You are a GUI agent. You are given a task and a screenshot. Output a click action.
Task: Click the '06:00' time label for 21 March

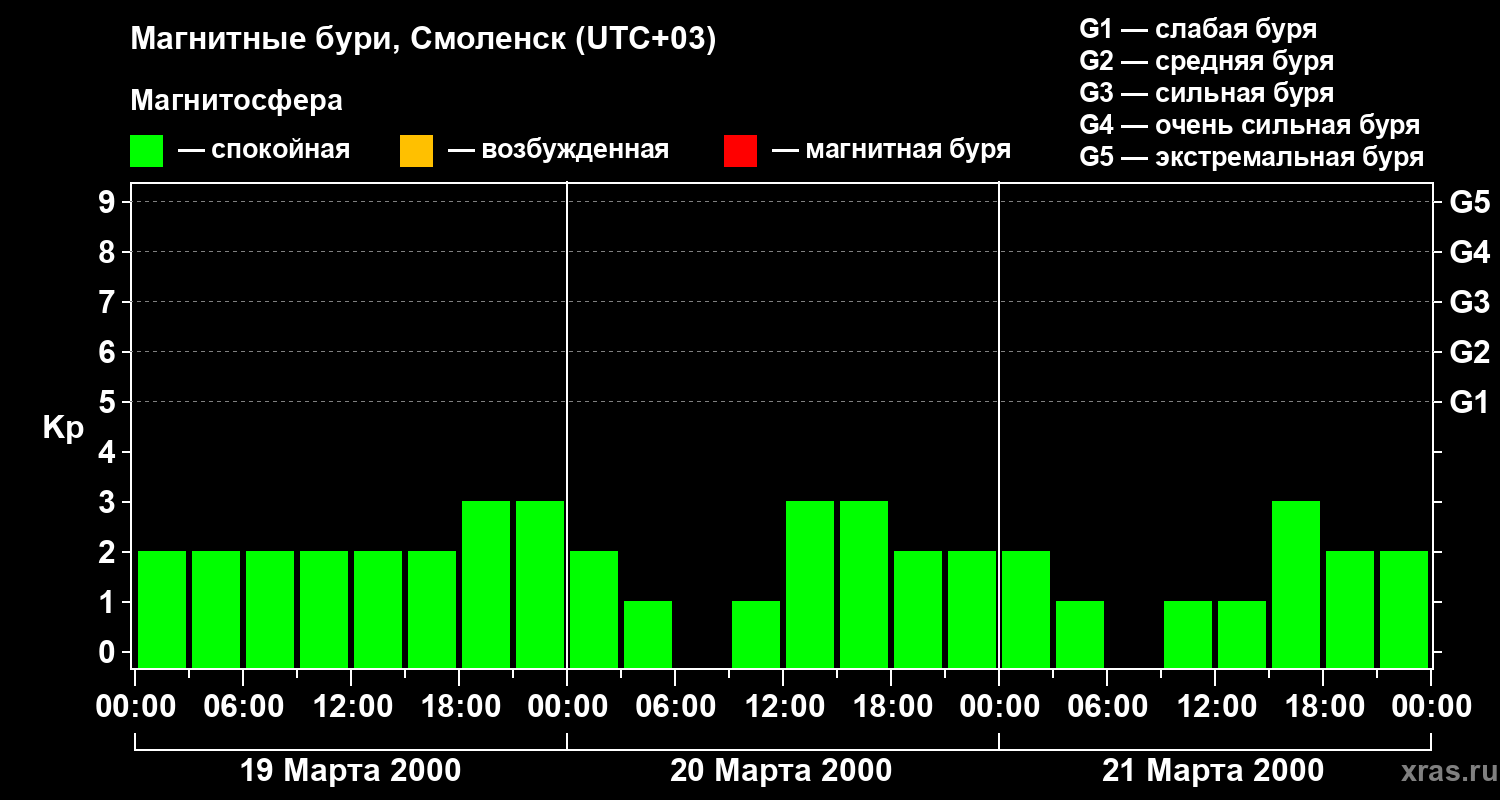pos(1107,707)
